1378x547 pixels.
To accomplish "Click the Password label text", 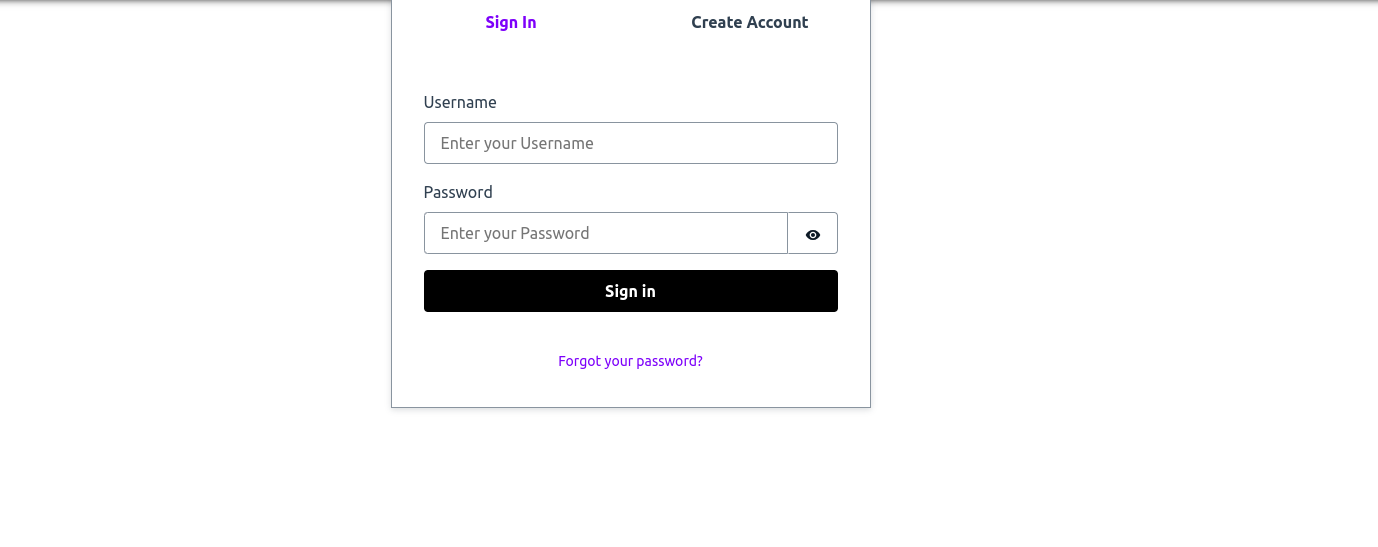I will point(458,192).
